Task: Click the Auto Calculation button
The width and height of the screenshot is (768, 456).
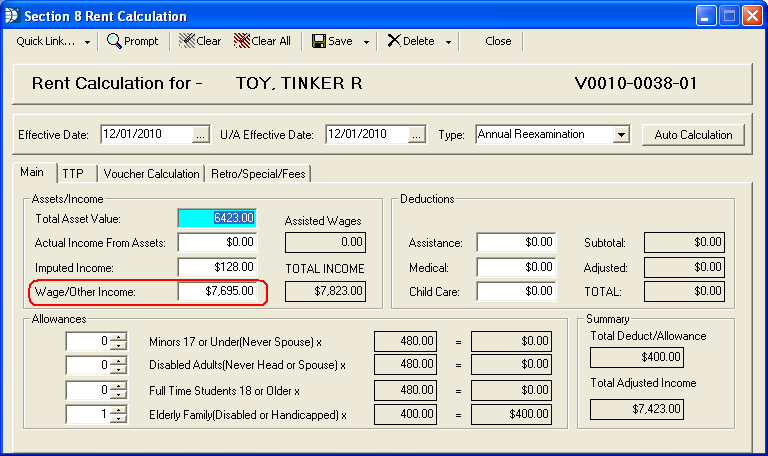Action: coord(693,135)
